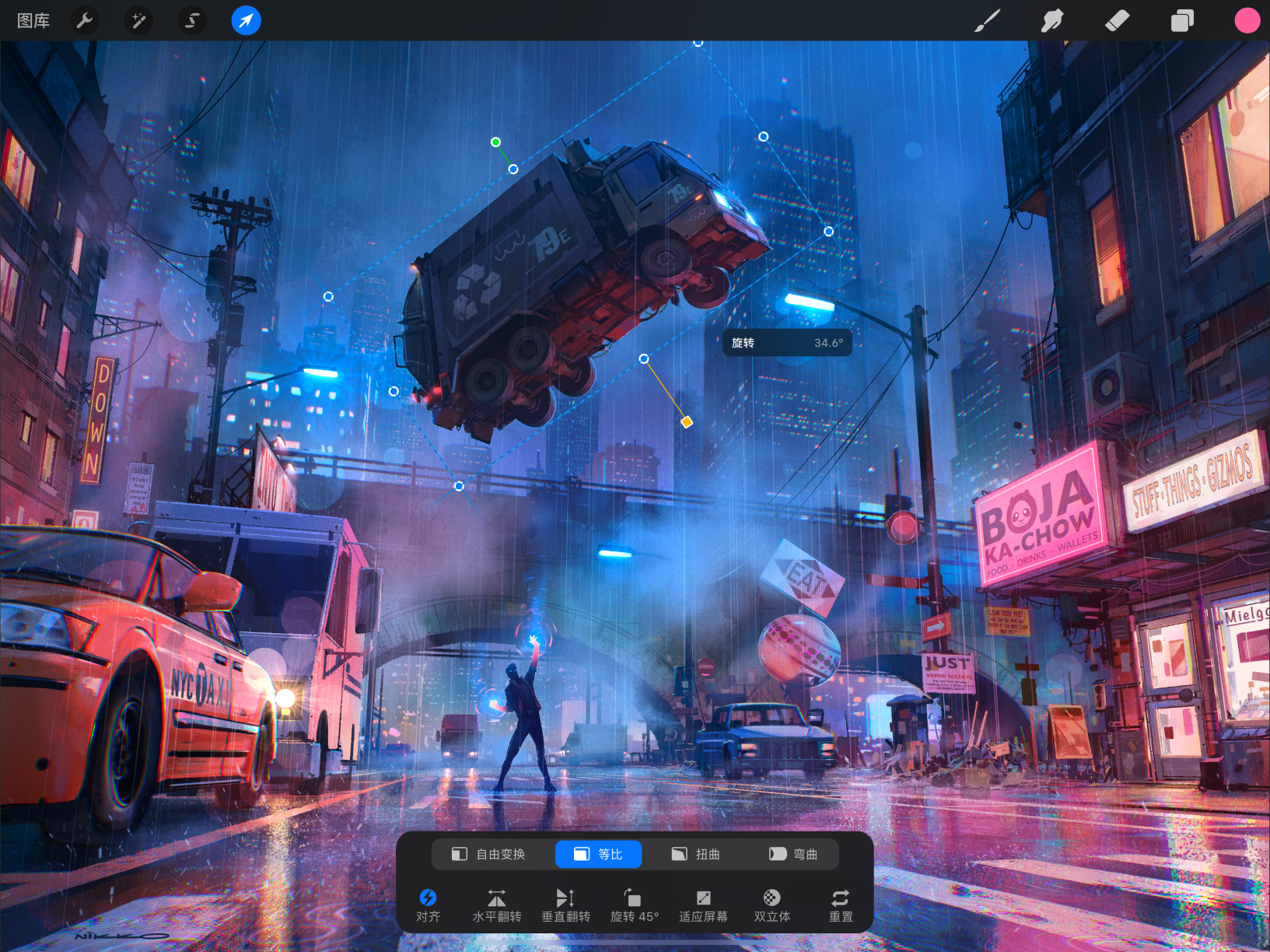The height and width of the screenshot is (952, 1270).
Task: Click the yellow diamond handle below the truck
Action: coord(687,422)
